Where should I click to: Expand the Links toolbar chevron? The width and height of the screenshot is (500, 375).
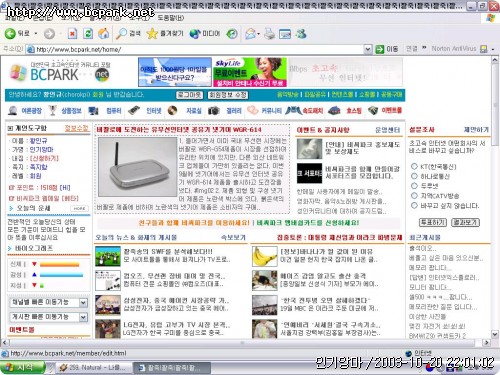click(x=424, y=48)
